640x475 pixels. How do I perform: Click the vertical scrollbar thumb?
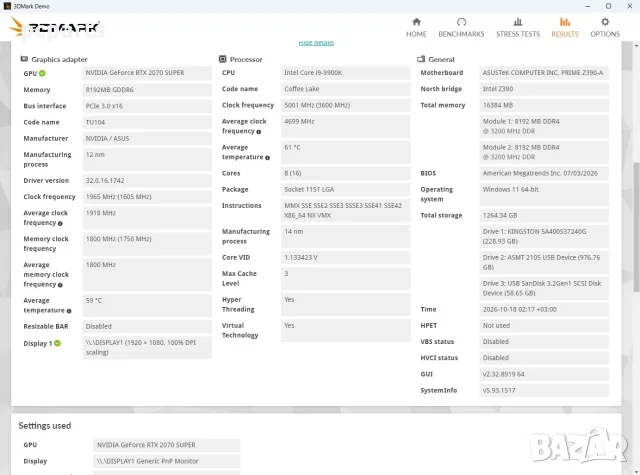[x=636, y=227]
